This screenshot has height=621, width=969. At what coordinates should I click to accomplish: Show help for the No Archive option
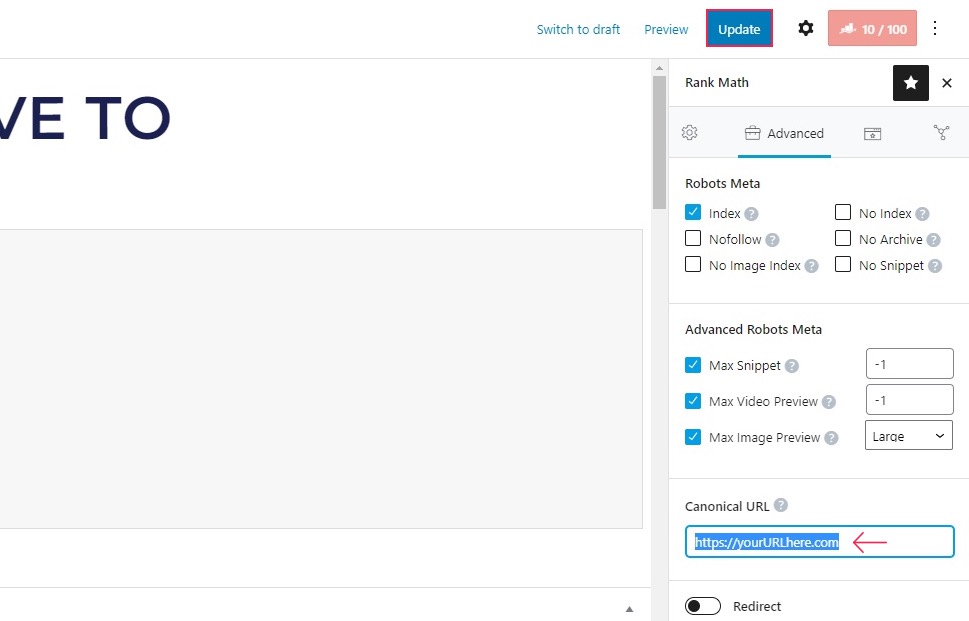click(933, 240)
